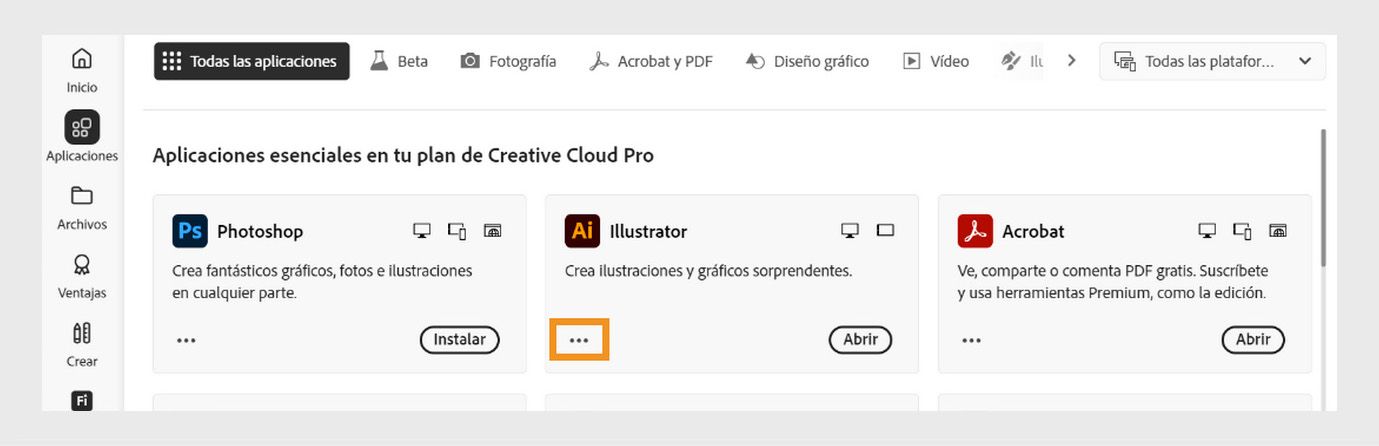
Task: Click Illustrator's tablet platform icon
Action: pyautogui.click(x=885, y=231)
